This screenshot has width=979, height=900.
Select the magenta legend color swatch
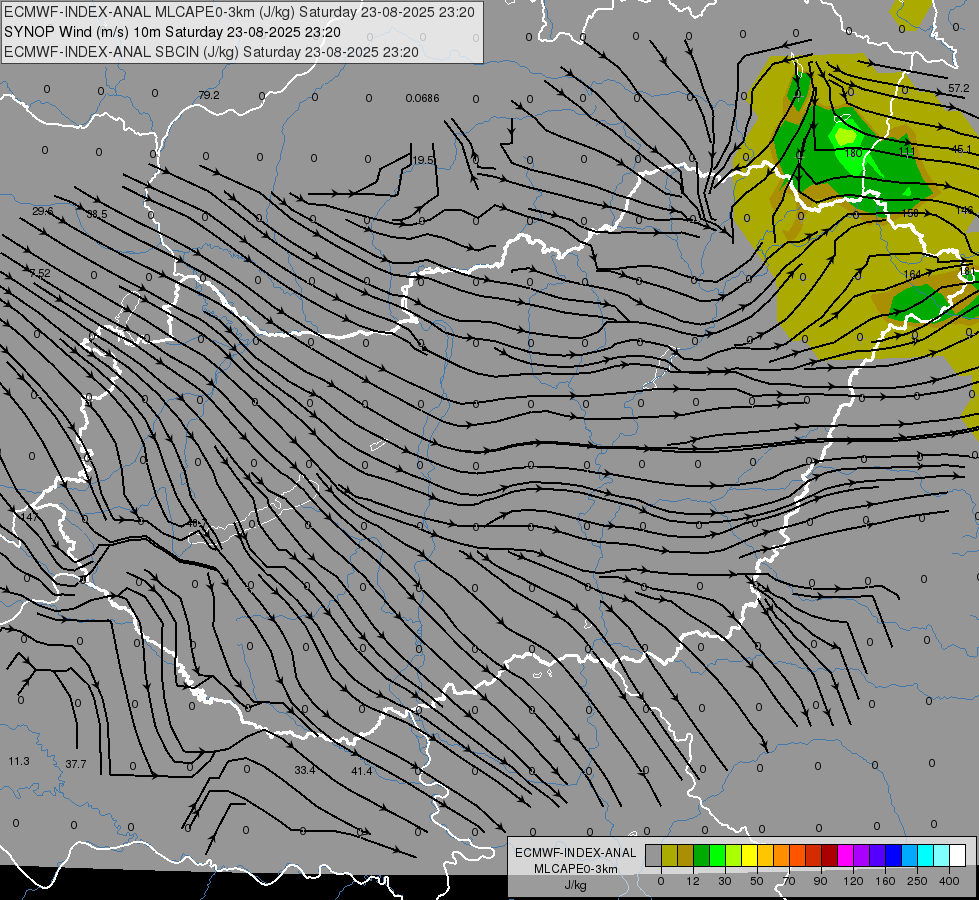pos(846,855)
